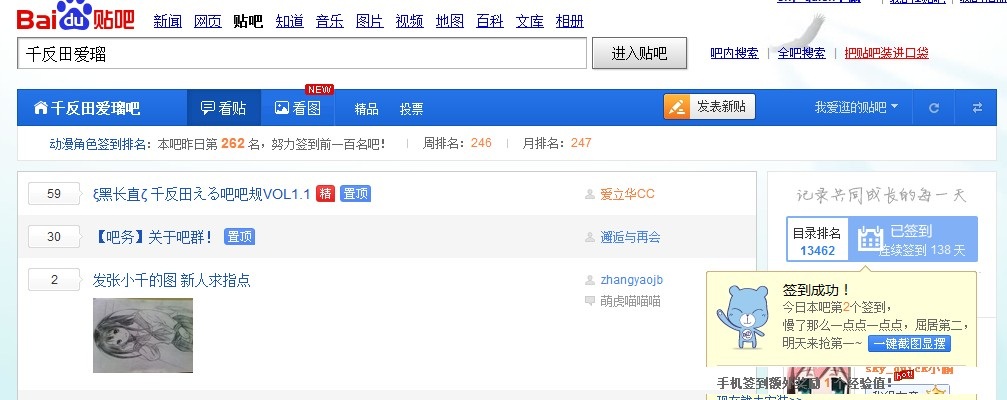Image resolution: width=1007 pixels, height=400 pixels.
Task: Click the weekly rank number 246
Action: (x=481, y=143)
